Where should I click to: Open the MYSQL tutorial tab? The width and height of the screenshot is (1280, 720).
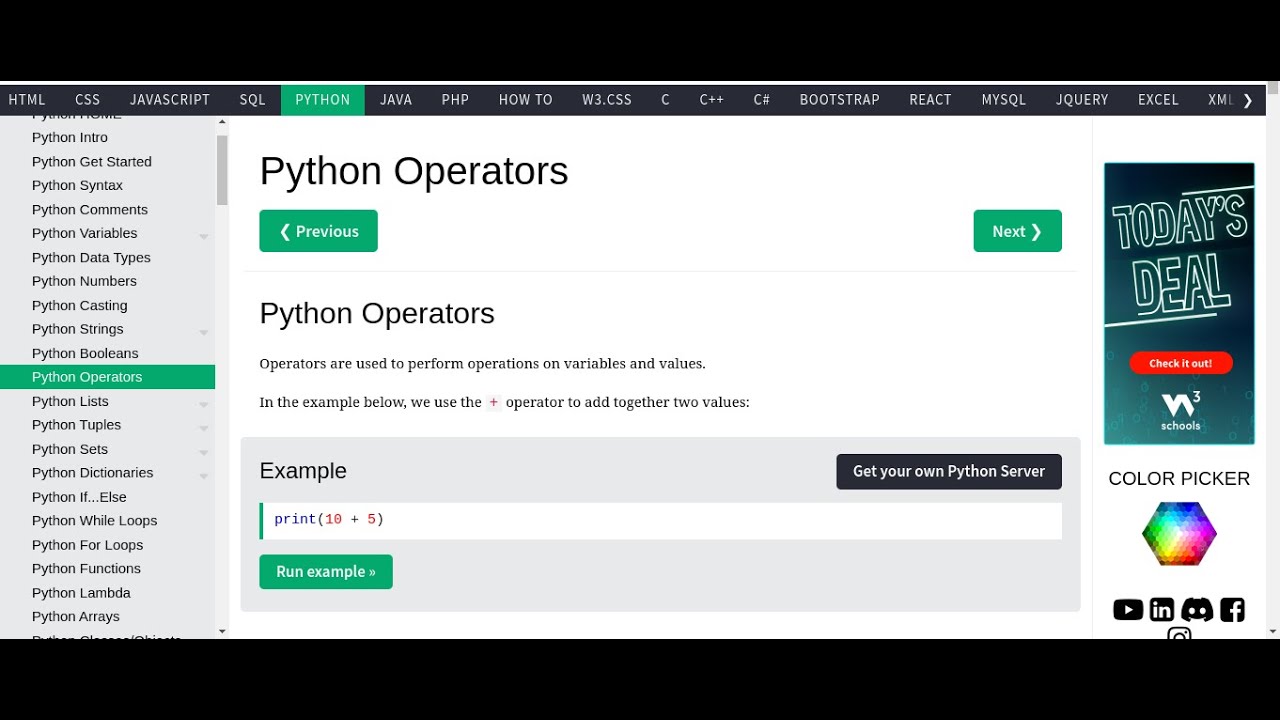pos(1004,100)
